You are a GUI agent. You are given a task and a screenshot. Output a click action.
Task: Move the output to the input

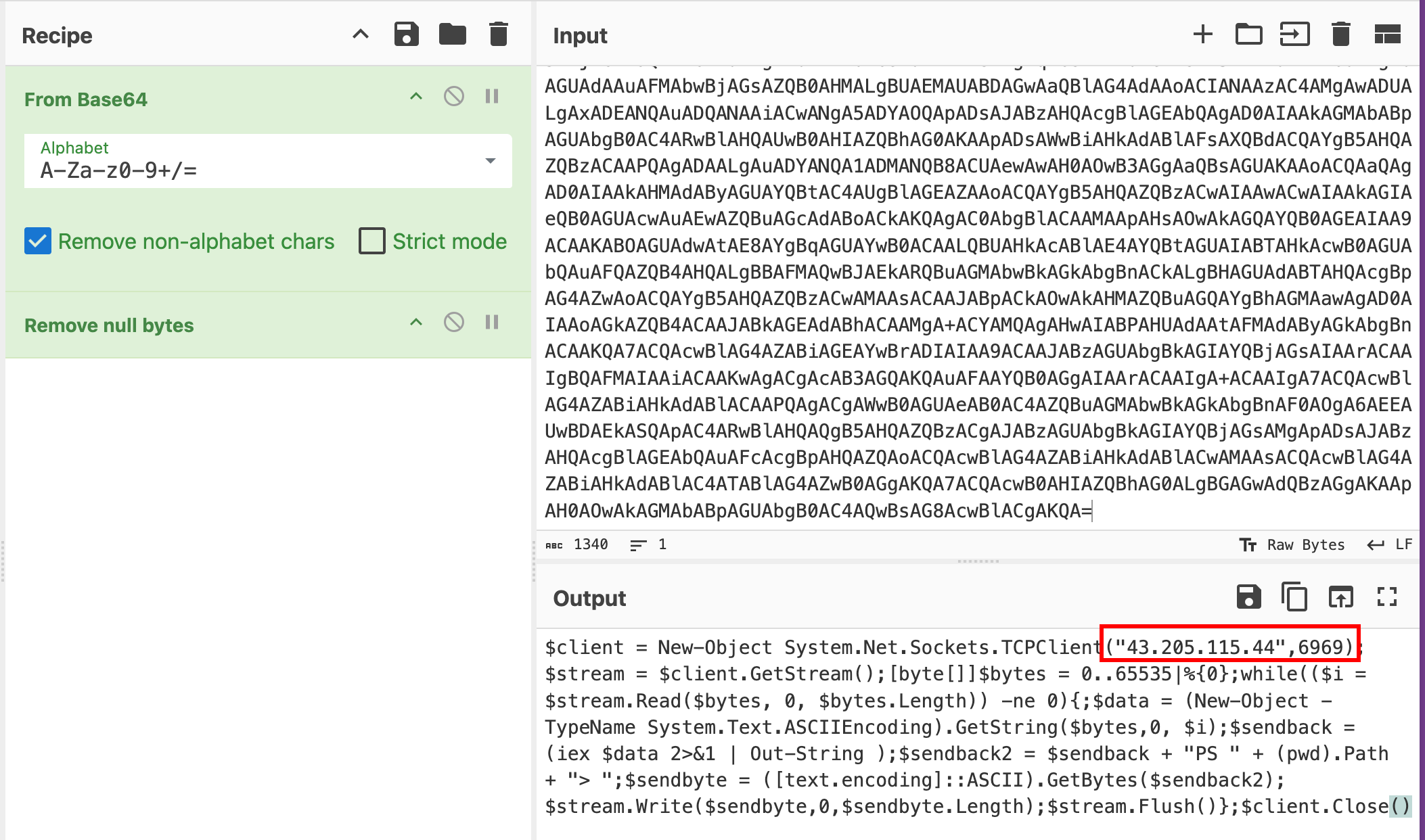pos(1340,598)
